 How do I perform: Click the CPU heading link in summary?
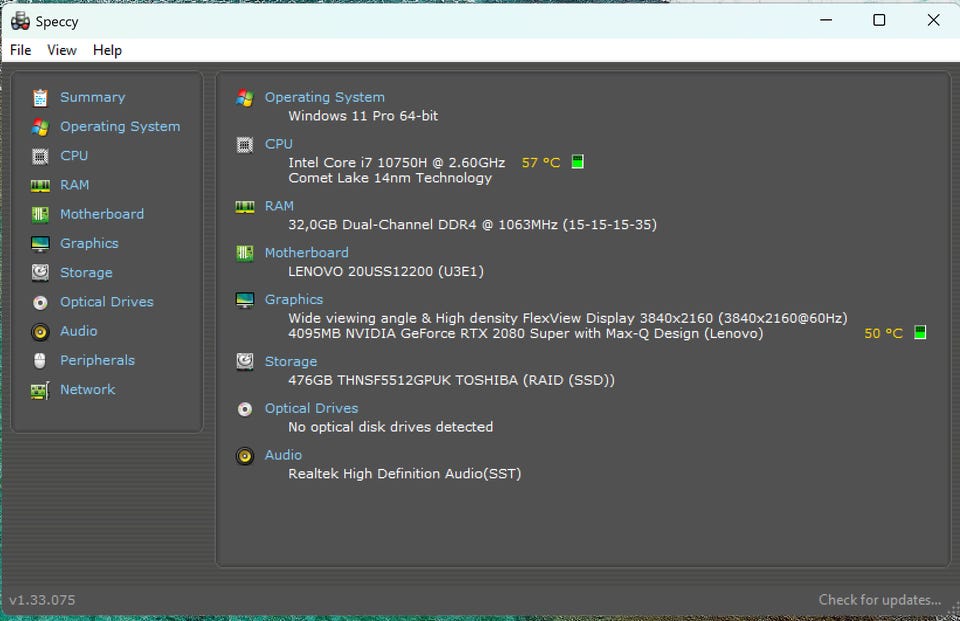279,144
